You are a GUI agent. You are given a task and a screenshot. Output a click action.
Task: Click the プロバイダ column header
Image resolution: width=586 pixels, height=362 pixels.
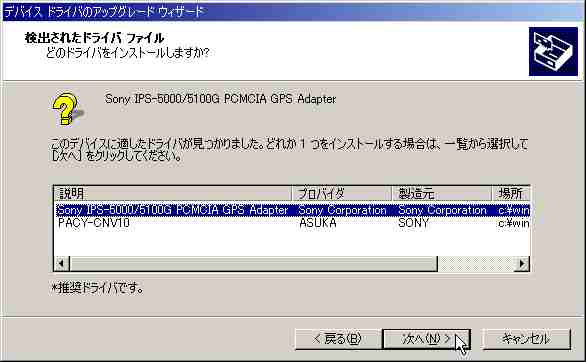coord(342,194)
